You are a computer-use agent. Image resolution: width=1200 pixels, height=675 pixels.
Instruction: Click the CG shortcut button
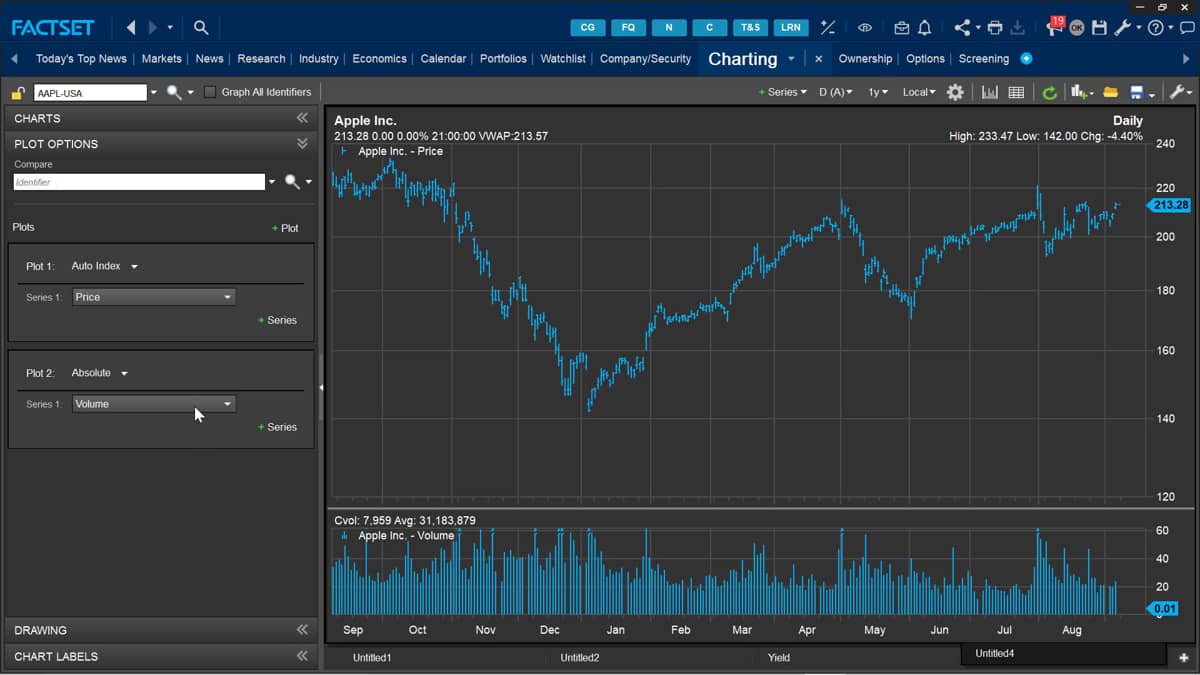(x=588, y=28)
